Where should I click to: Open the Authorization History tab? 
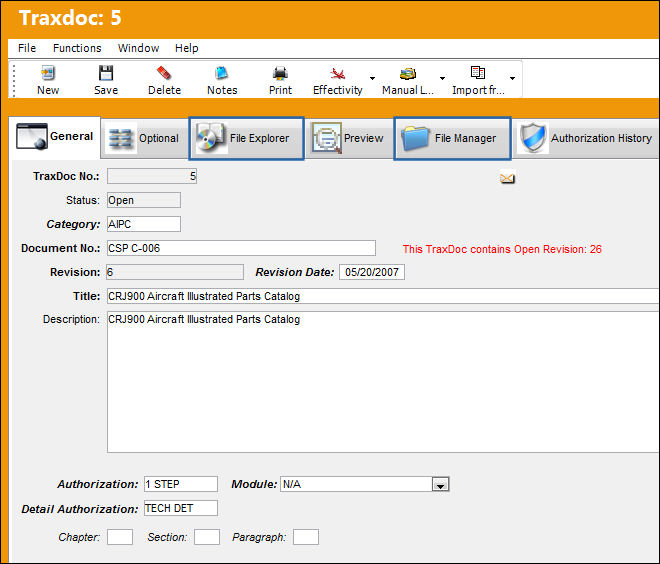tap(586, 138)
